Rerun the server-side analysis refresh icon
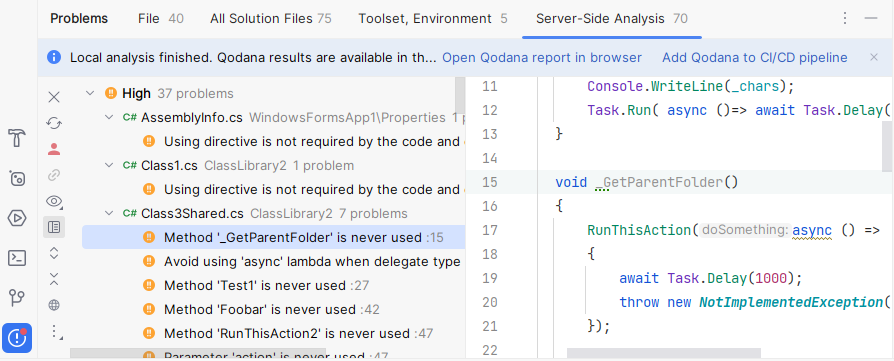The height and width of the screenshot is (361, 894). click(54, 123)
